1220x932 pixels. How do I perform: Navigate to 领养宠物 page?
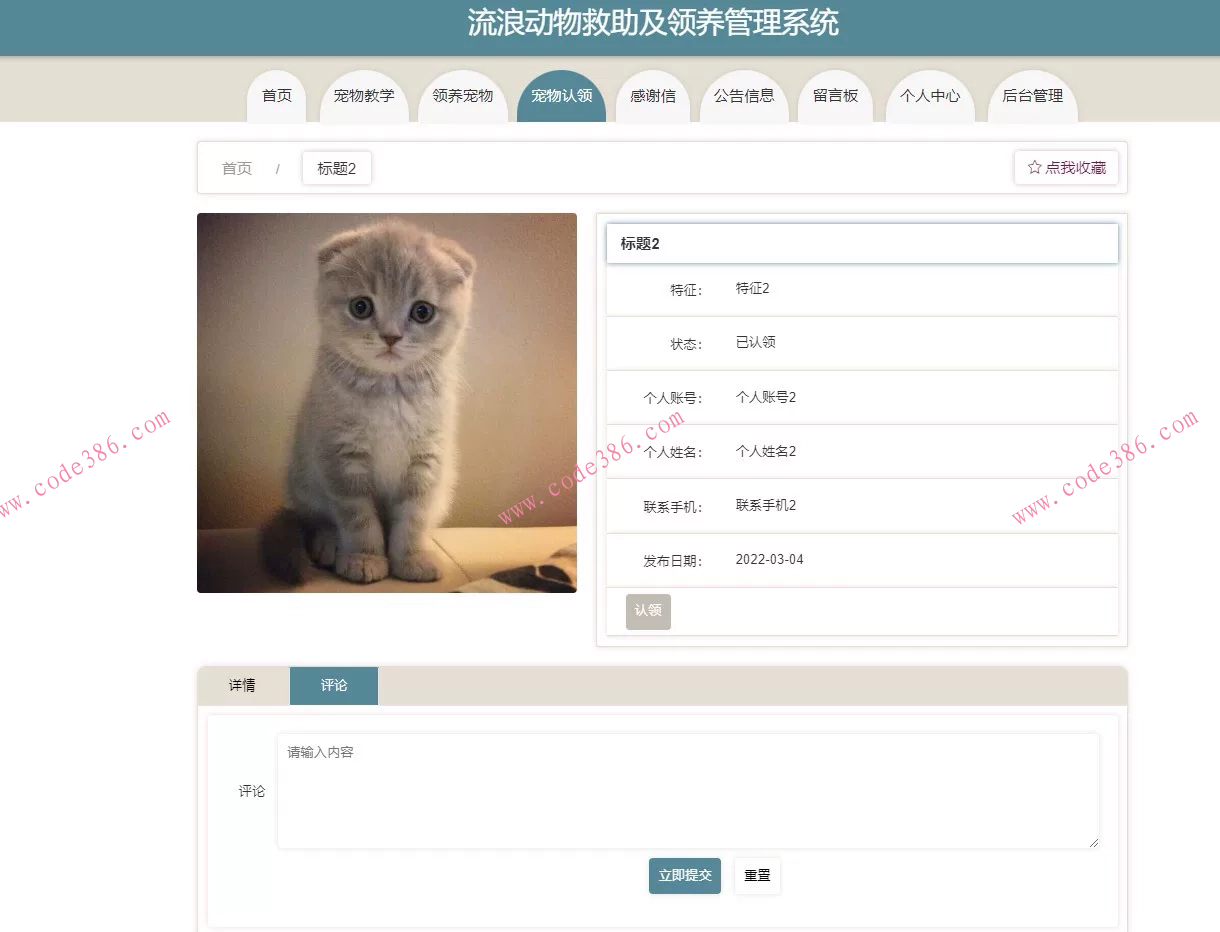point(462,97)
